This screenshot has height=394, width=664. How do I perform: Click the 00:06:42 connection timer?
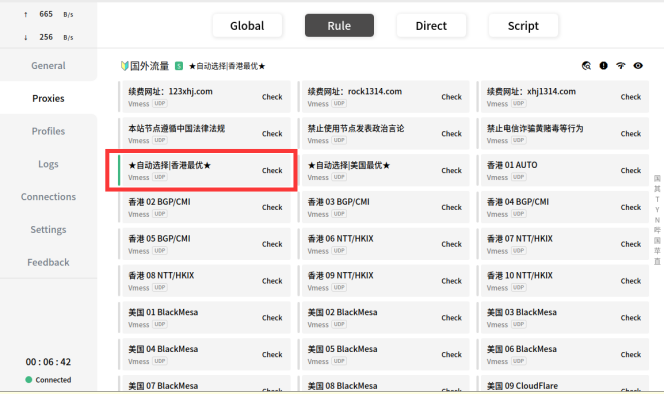[48, 362]
